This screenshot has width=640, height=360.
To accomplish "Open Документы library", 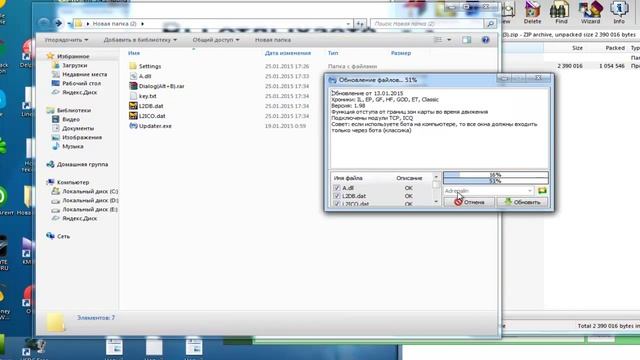I will 78,128.
